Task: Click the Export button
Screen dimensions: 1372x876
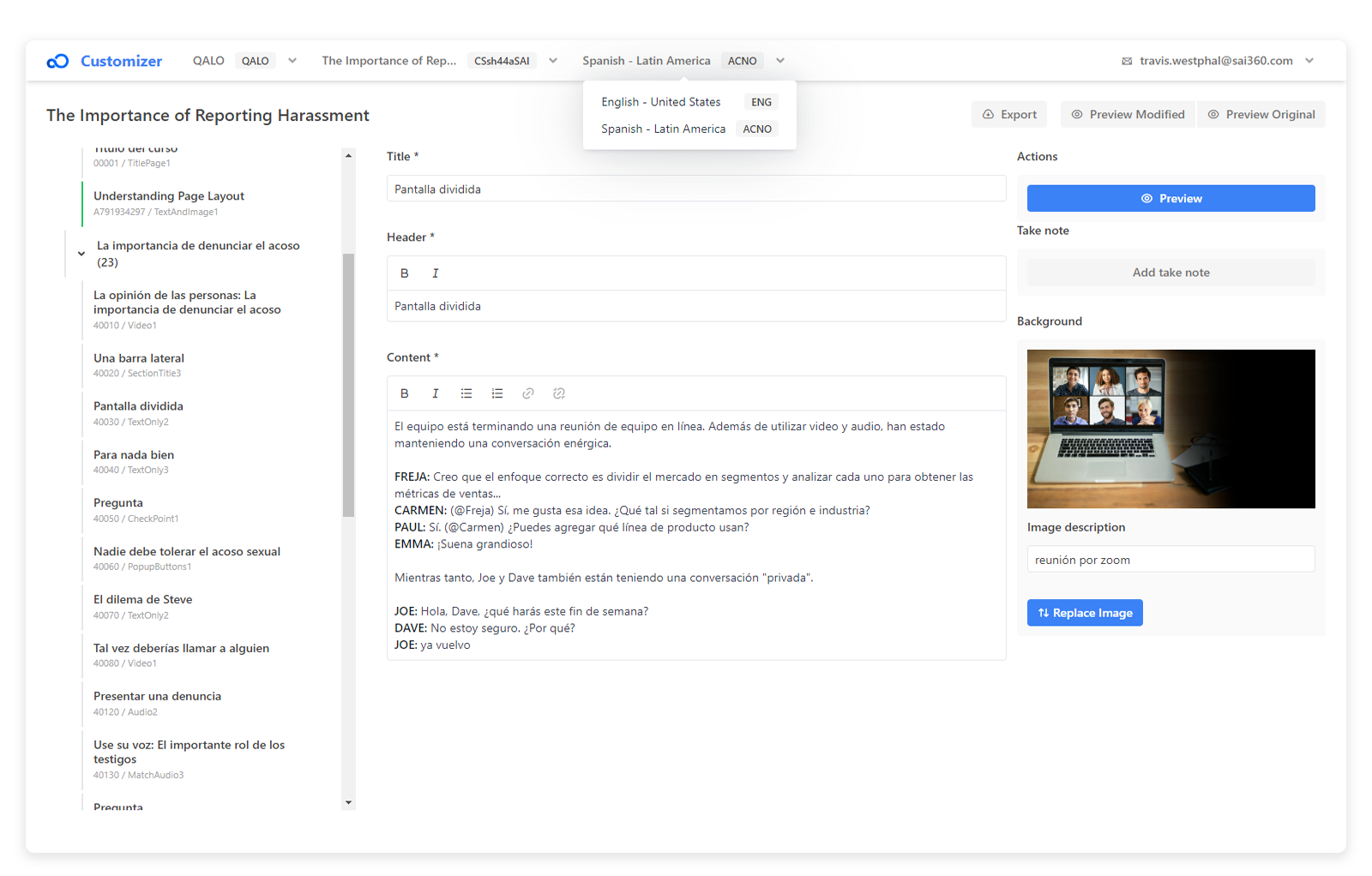Action: 1009,114
